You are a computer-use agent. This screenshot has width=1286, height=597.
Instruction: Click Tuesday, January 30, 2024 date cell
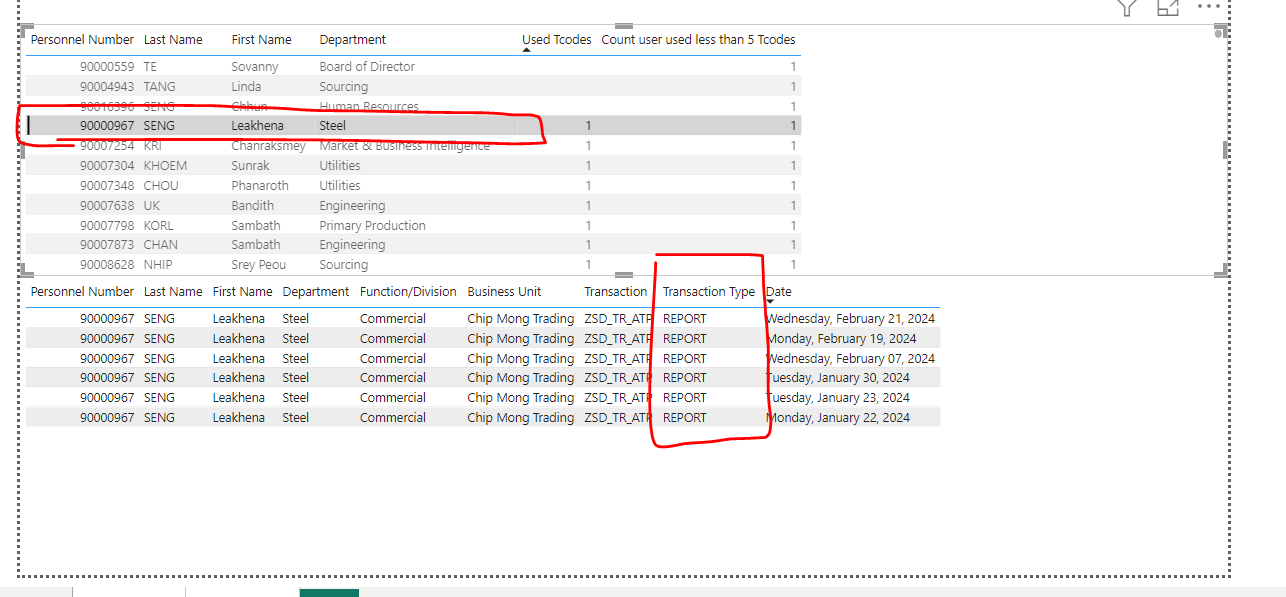pyautogui.click(x=838, y=378)
